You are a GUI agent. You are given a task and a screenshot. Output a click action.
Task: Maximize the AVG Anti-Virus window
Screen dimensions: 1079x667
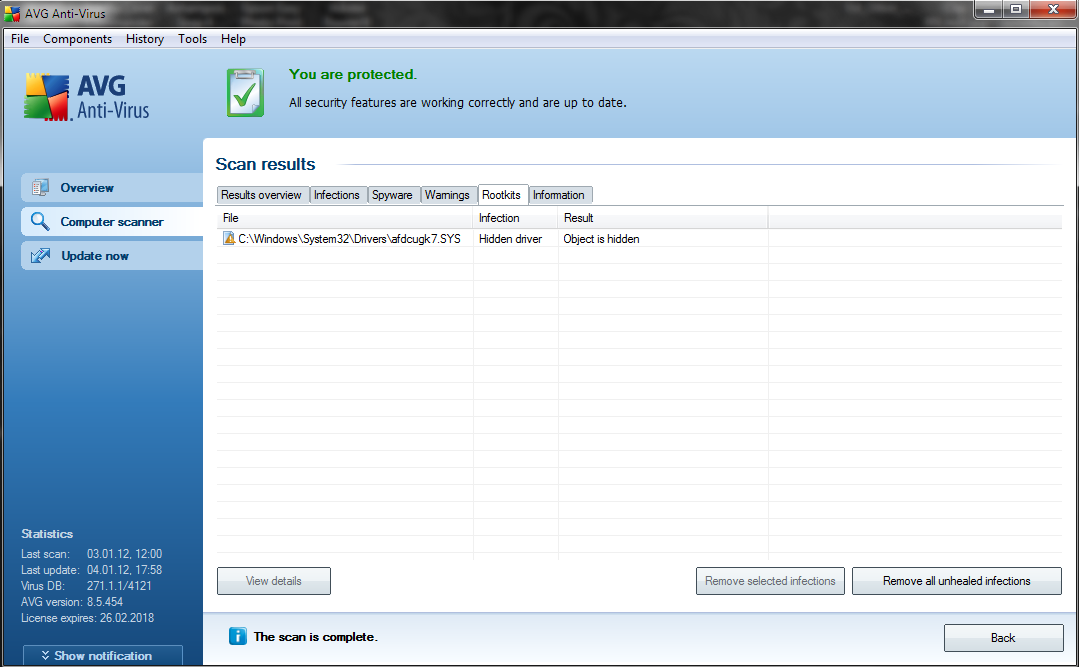[1015, 10]
